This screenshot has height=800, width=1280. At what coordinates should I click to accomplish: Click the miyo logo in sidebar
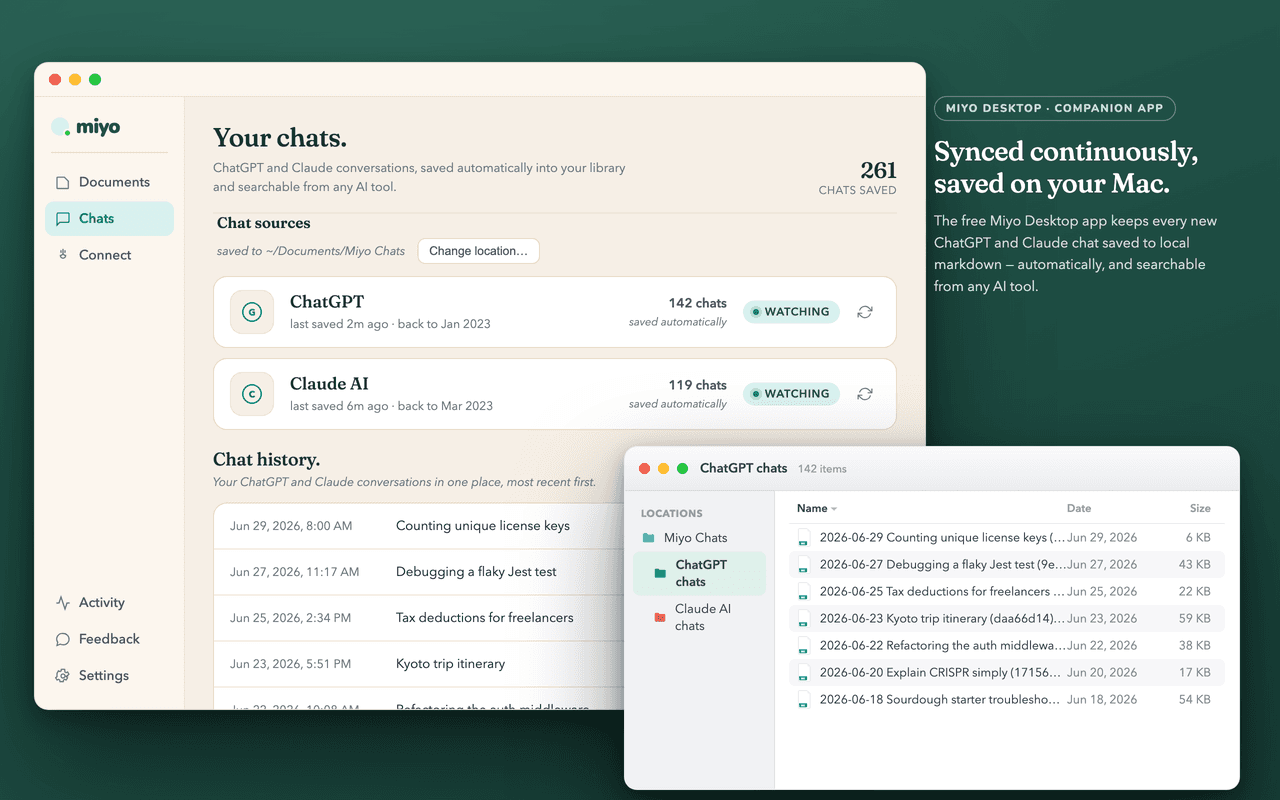86,127
